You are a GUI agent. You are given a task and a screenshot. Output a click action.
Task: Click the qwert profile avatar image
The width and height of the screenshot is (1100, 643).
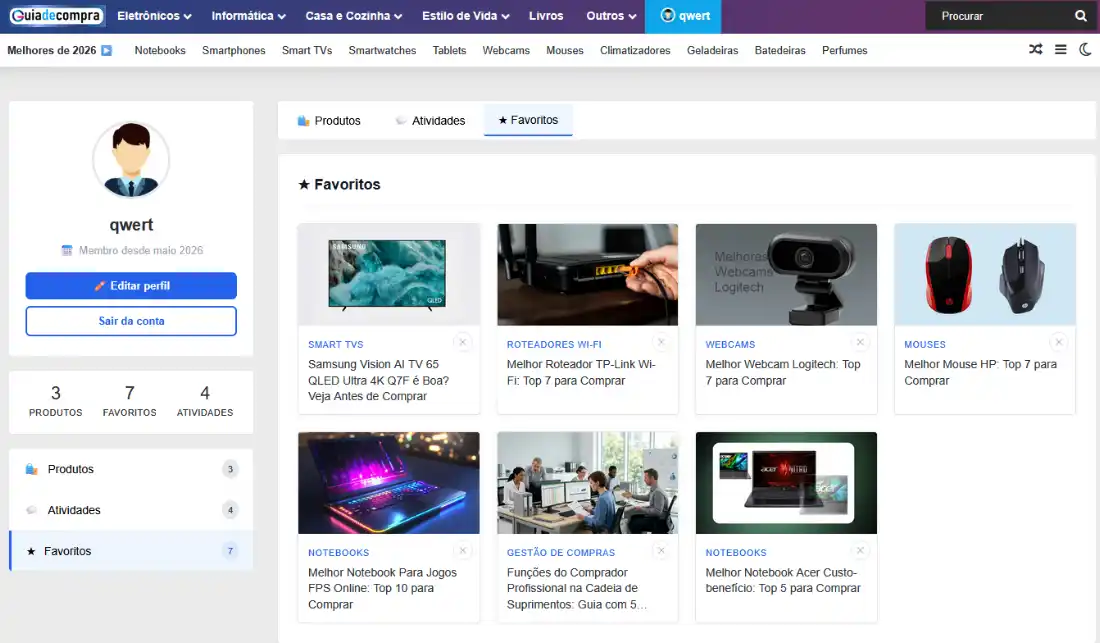click(130, 160)
